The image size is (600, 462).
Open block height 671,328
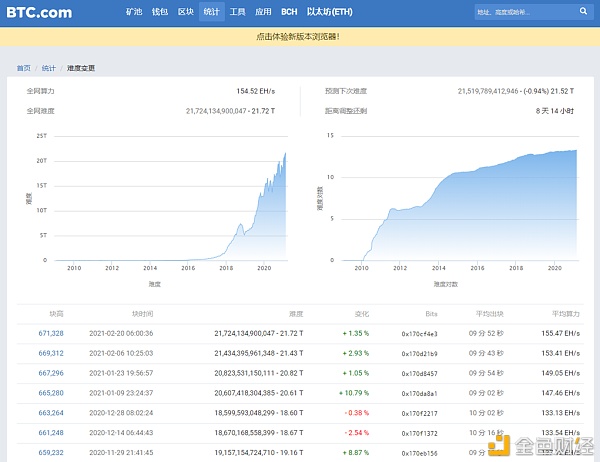[x=51, y=333]
